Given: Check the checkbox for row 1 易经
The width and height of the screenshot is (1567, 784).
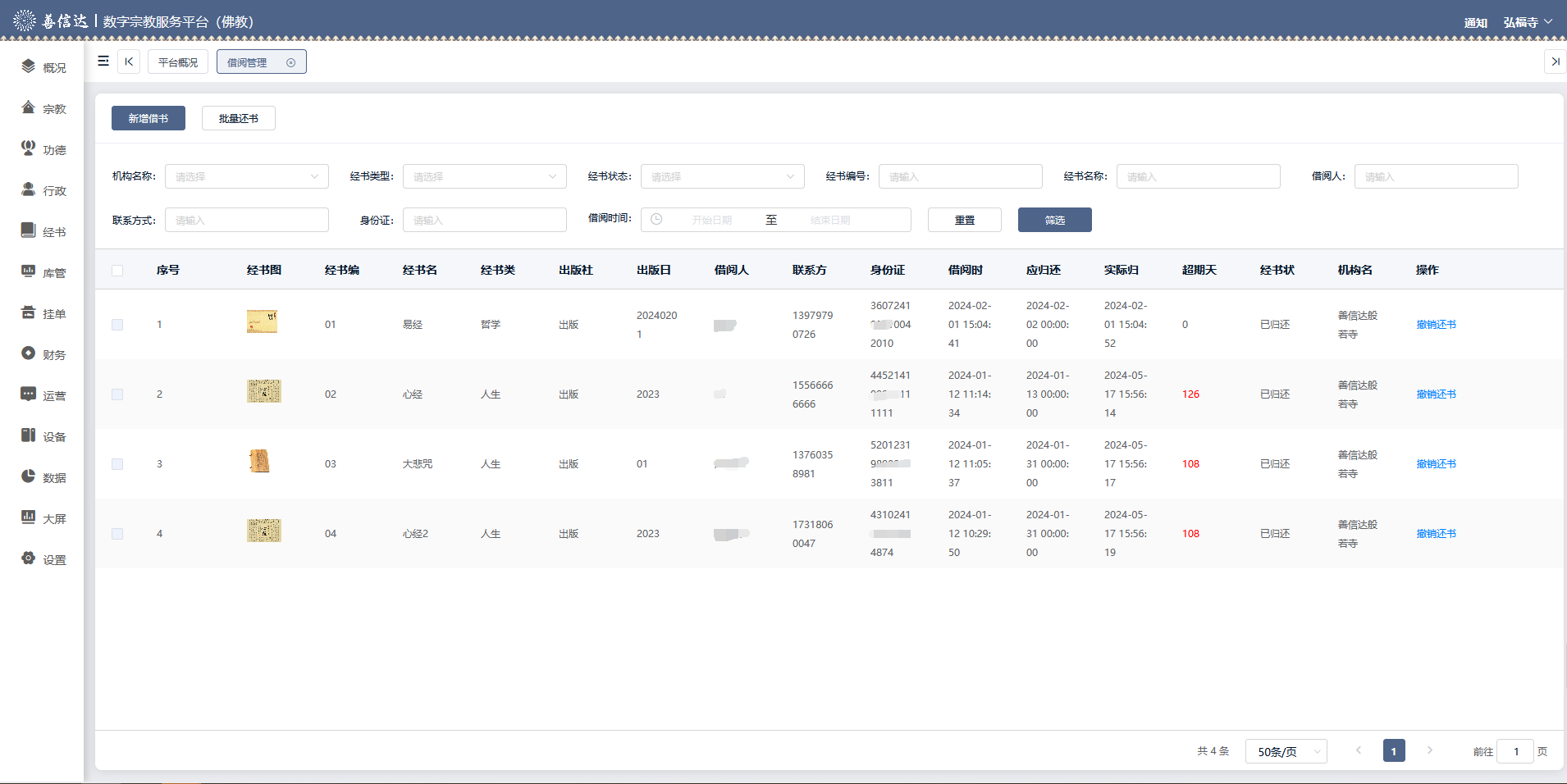Looking at the screenshot, I should tap(117, 325).
